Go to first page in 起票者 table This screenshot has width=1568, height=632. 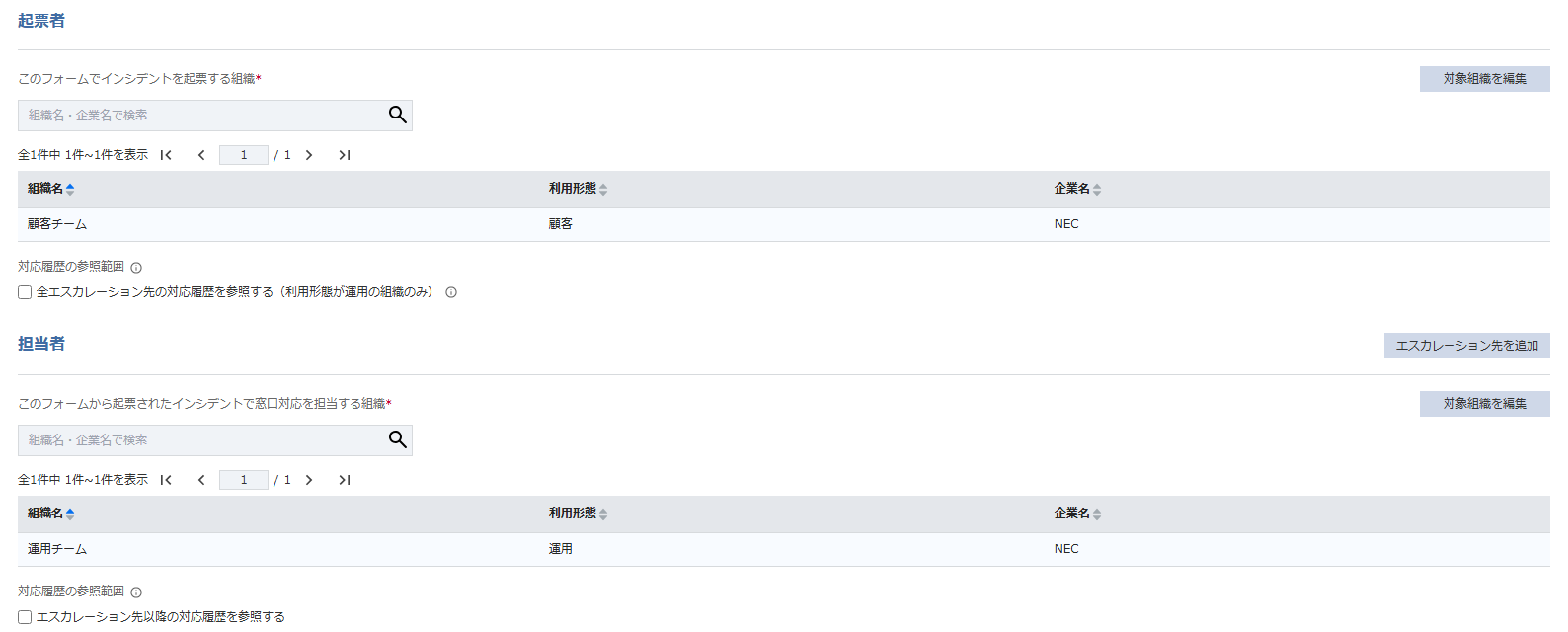tap(166, 155)
